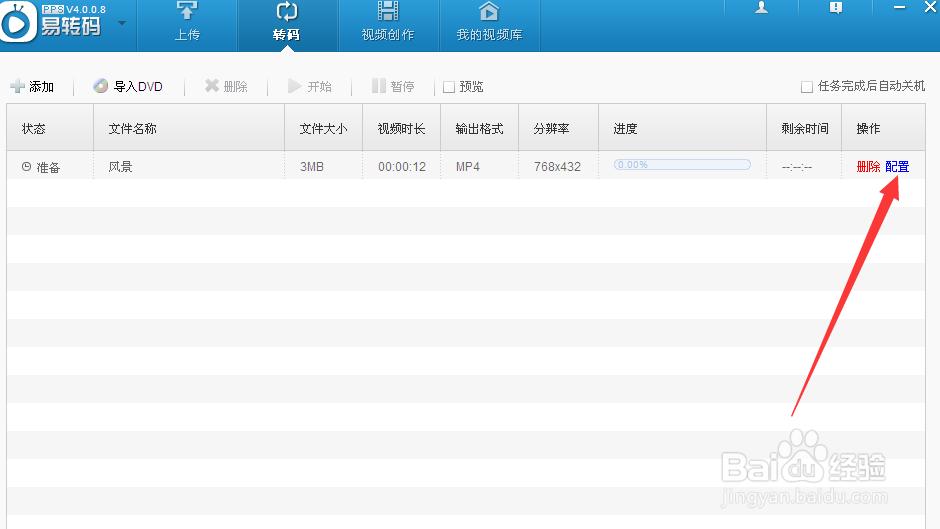Image resolution: width=940 pixels, height=529 pixels.
Task: Click the 暂停 pause button
Action: [393, 86]
